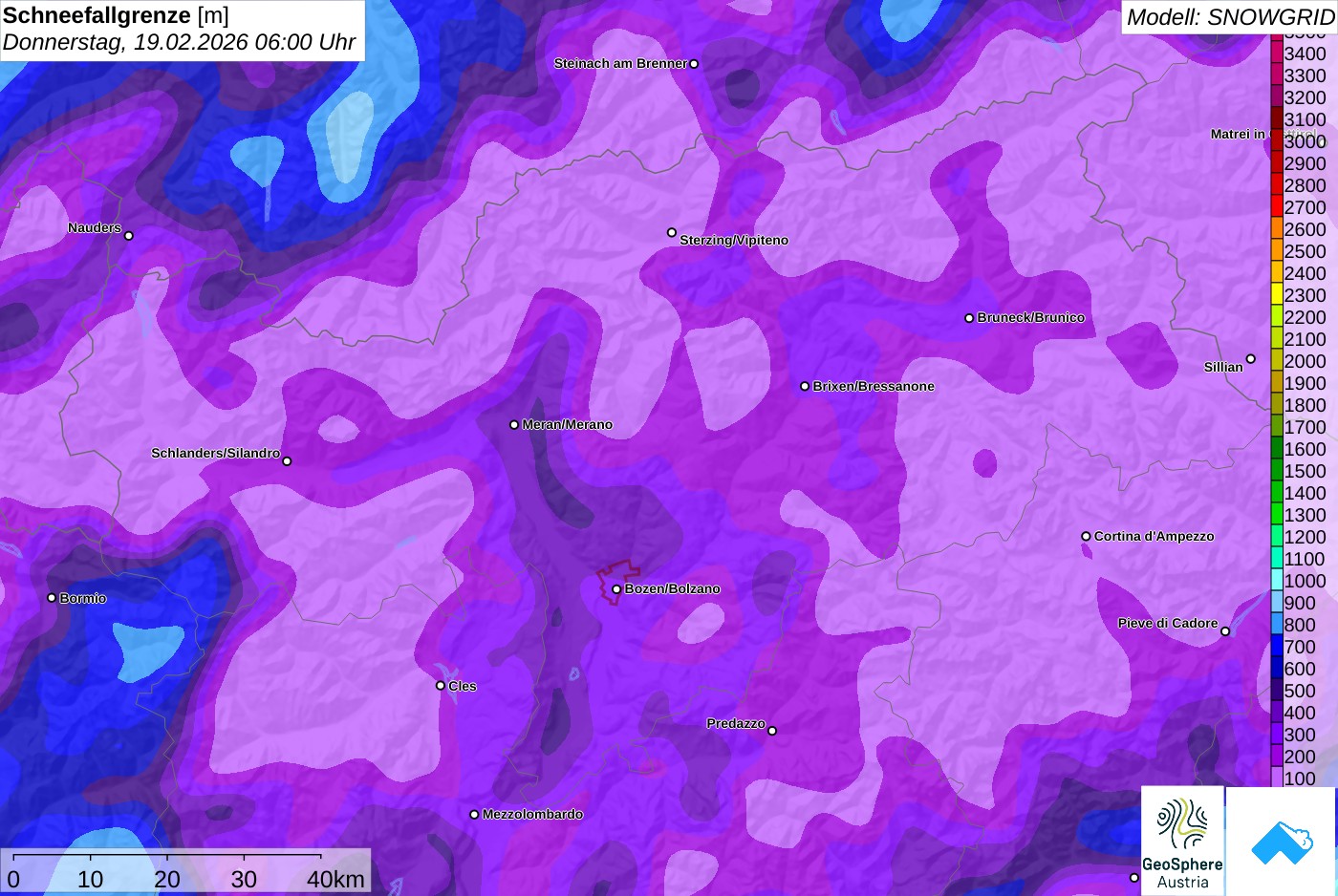Click the 'Modell: SNOWGRID' label
The width and height of the screenshot is (1338, 896).
click(x=1230, y=17)
